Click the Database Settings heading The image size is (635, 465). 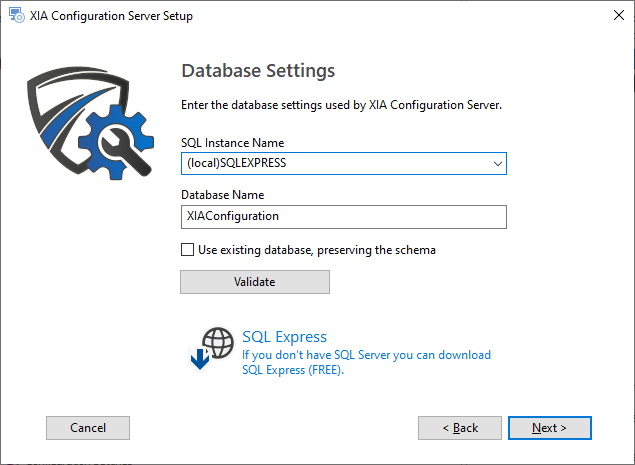pyautogui.click(x=257, y=71)
